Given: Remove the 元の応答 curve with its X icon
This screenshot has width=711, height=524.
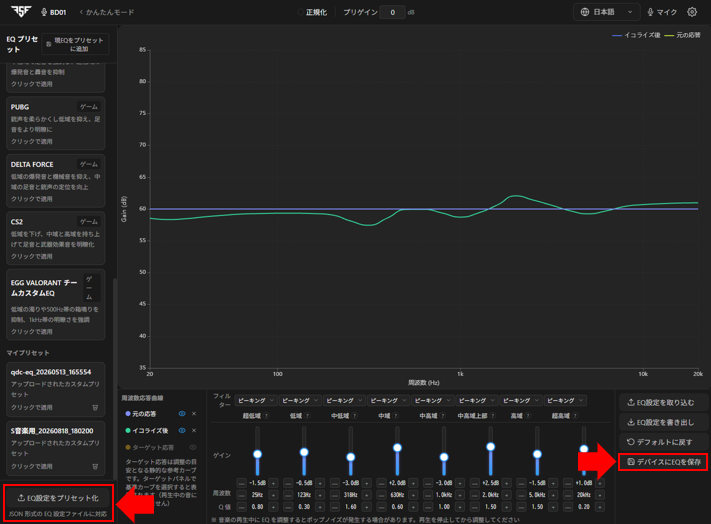Looking at the screenshot, I should point(194,414).
